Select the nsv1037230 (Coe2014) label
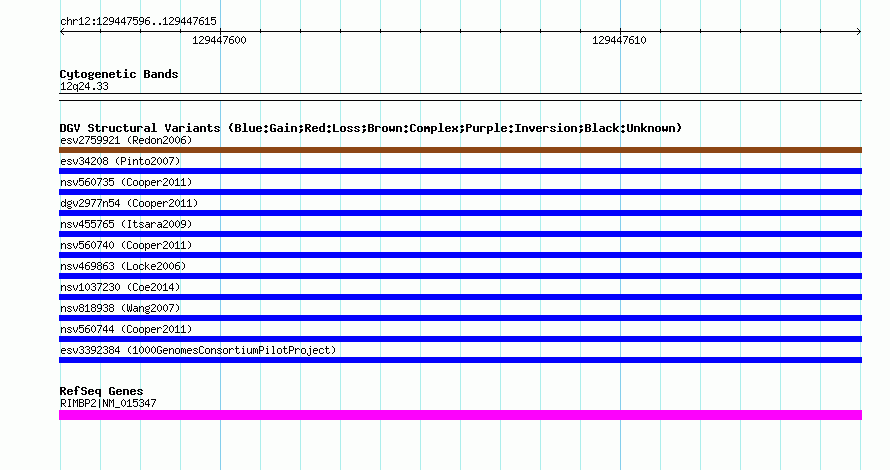Image resolution: width=890 pixels, height=470 pixels. 120,287
